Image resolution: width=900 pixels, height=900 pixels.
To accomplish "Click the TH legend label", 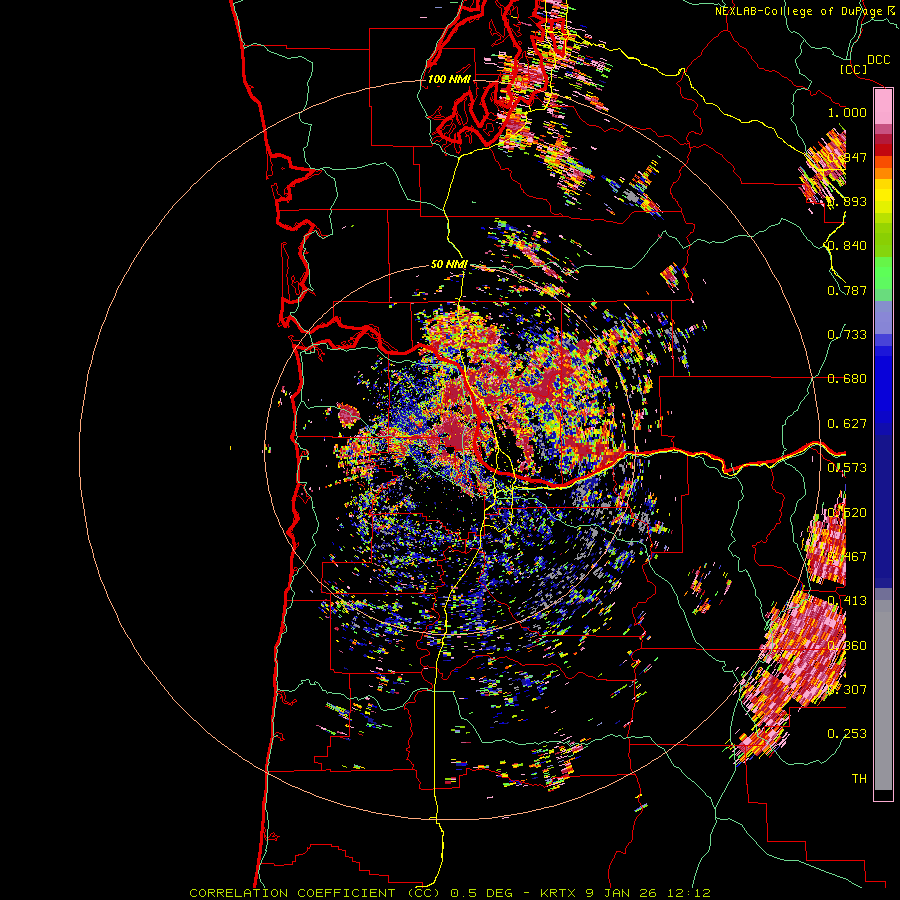I will click(x=859, y=778).
